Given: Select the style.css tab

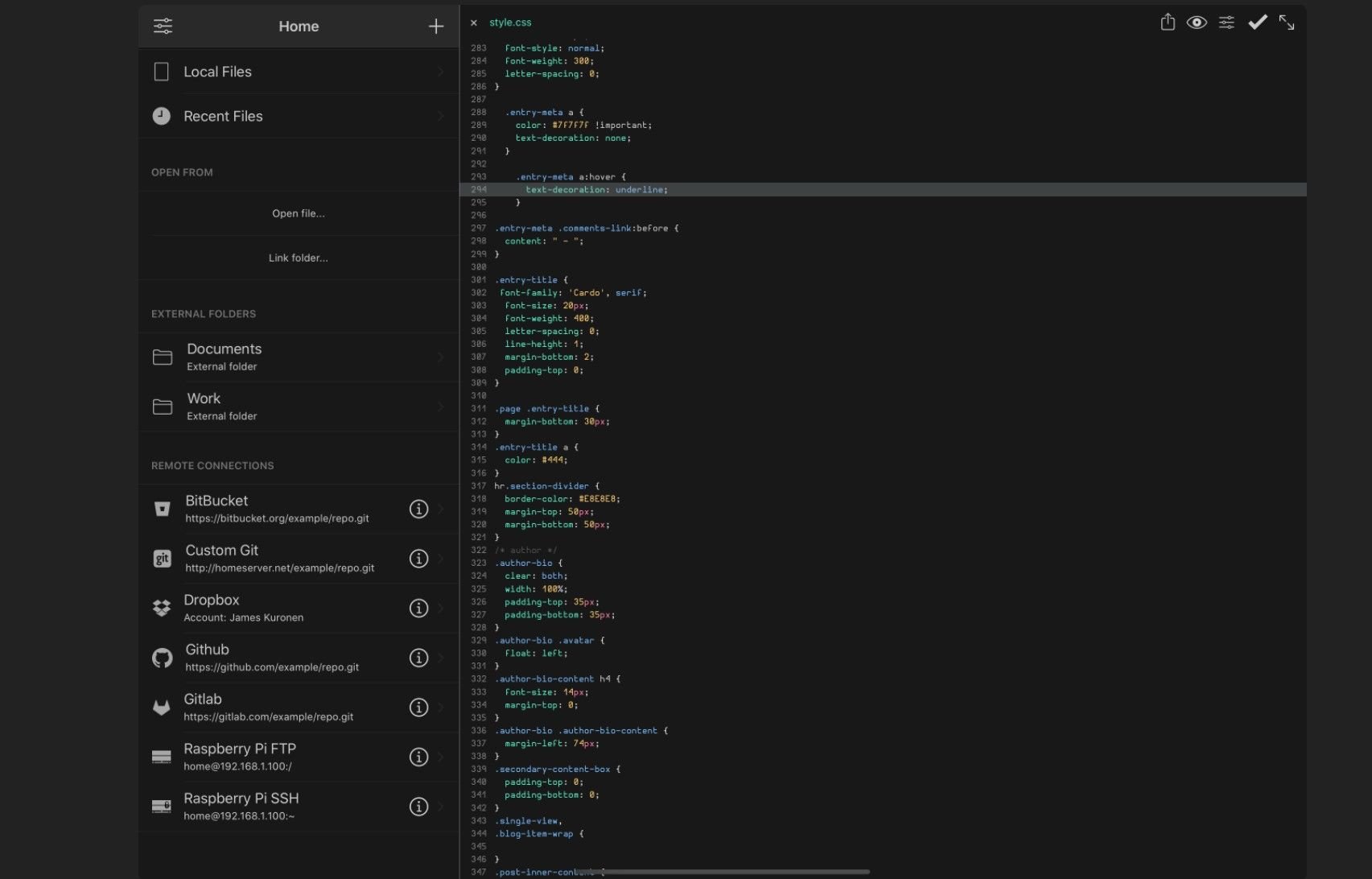Looking at the screenshot, I should coord(510,23).
